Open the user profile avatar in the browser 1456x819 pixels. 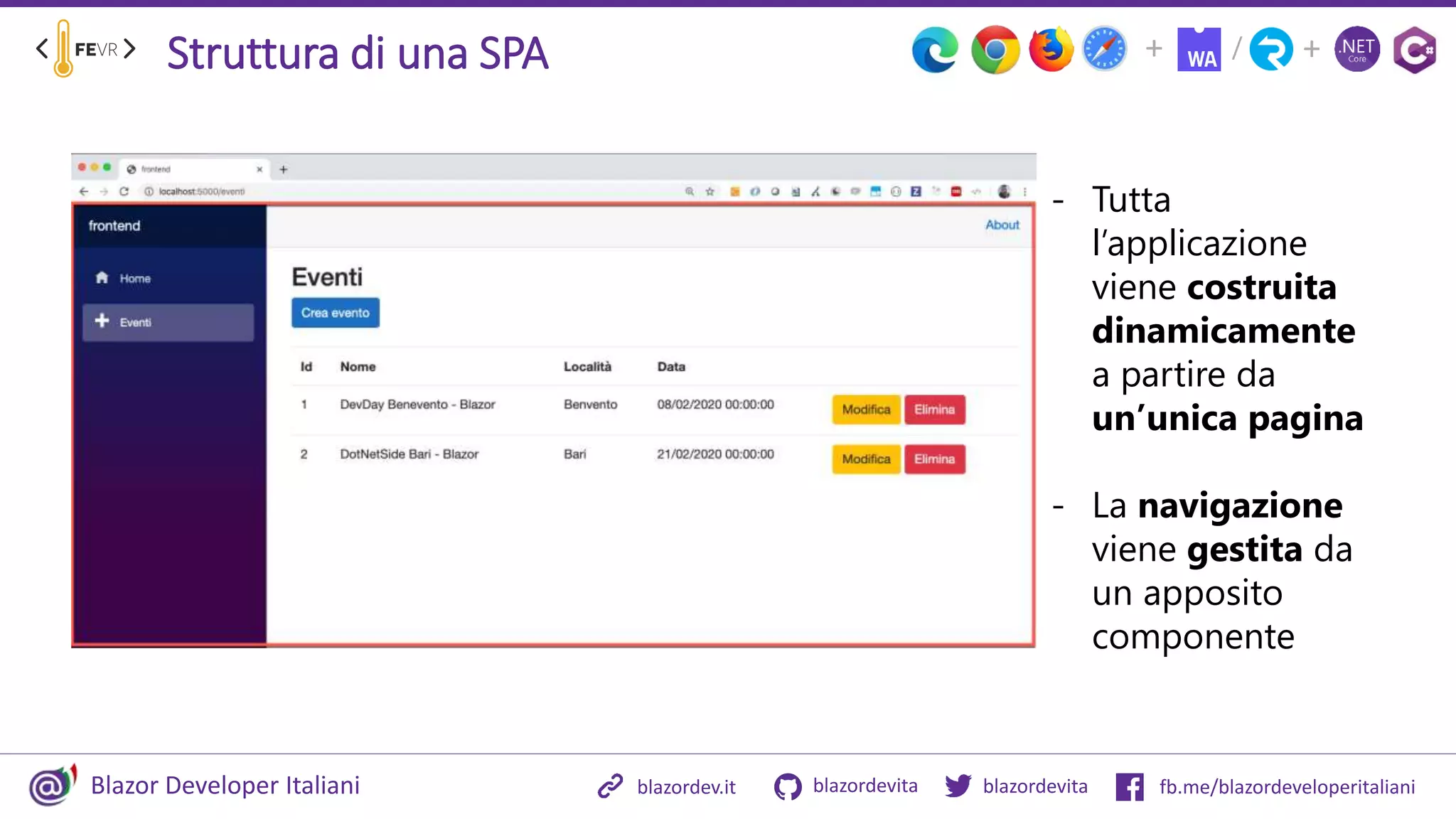[x=1004, y=191]
